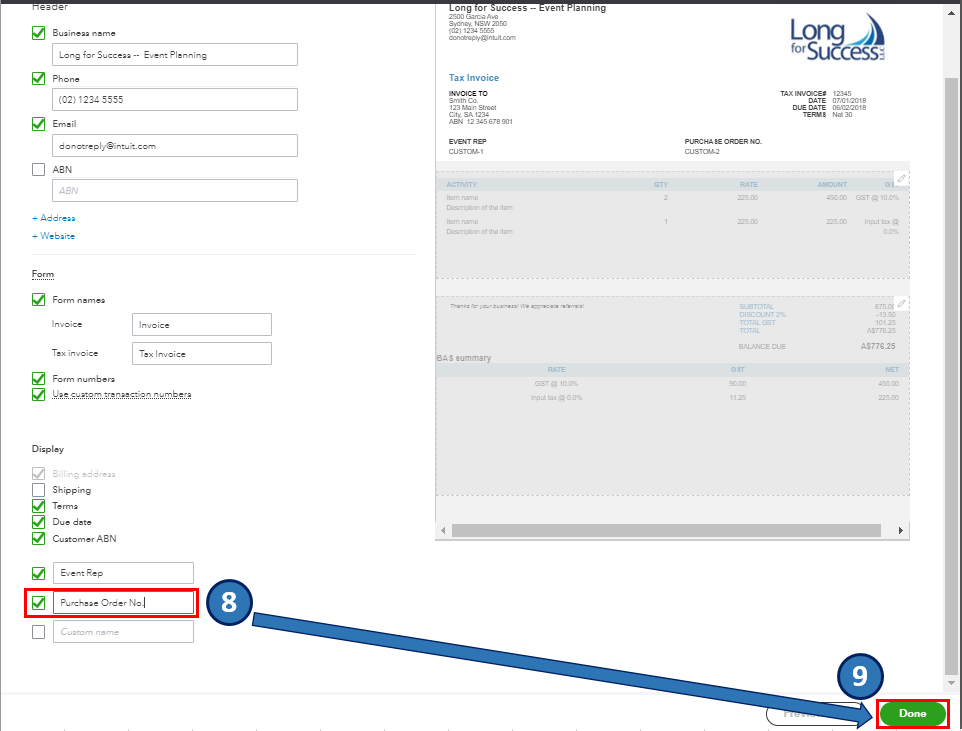Click the empty Custom name input field
962x731 pixels.
(123, 632)
